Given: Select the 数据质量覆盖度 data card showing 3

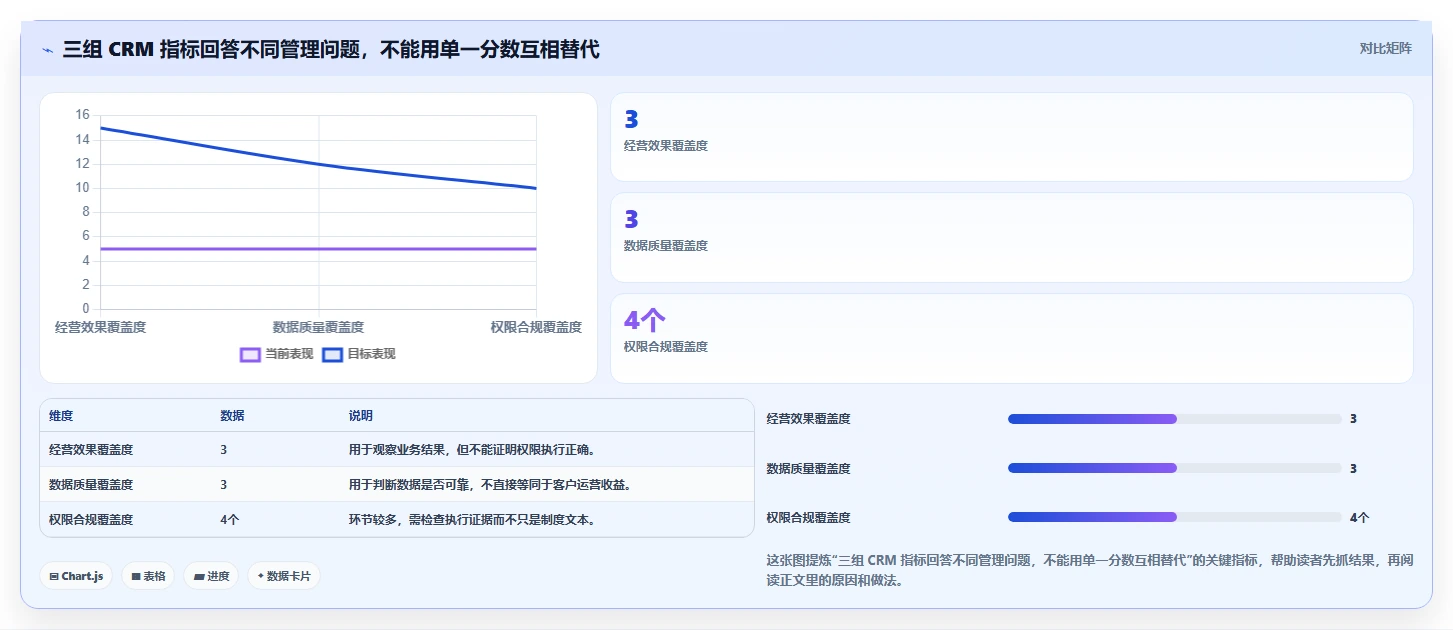Looking at the screenshot, I should point(1012,237).
